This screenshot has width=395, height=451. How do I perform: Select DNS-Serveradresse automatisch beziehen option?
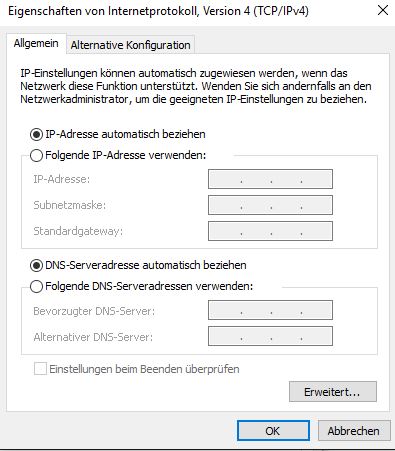(36, 266)
